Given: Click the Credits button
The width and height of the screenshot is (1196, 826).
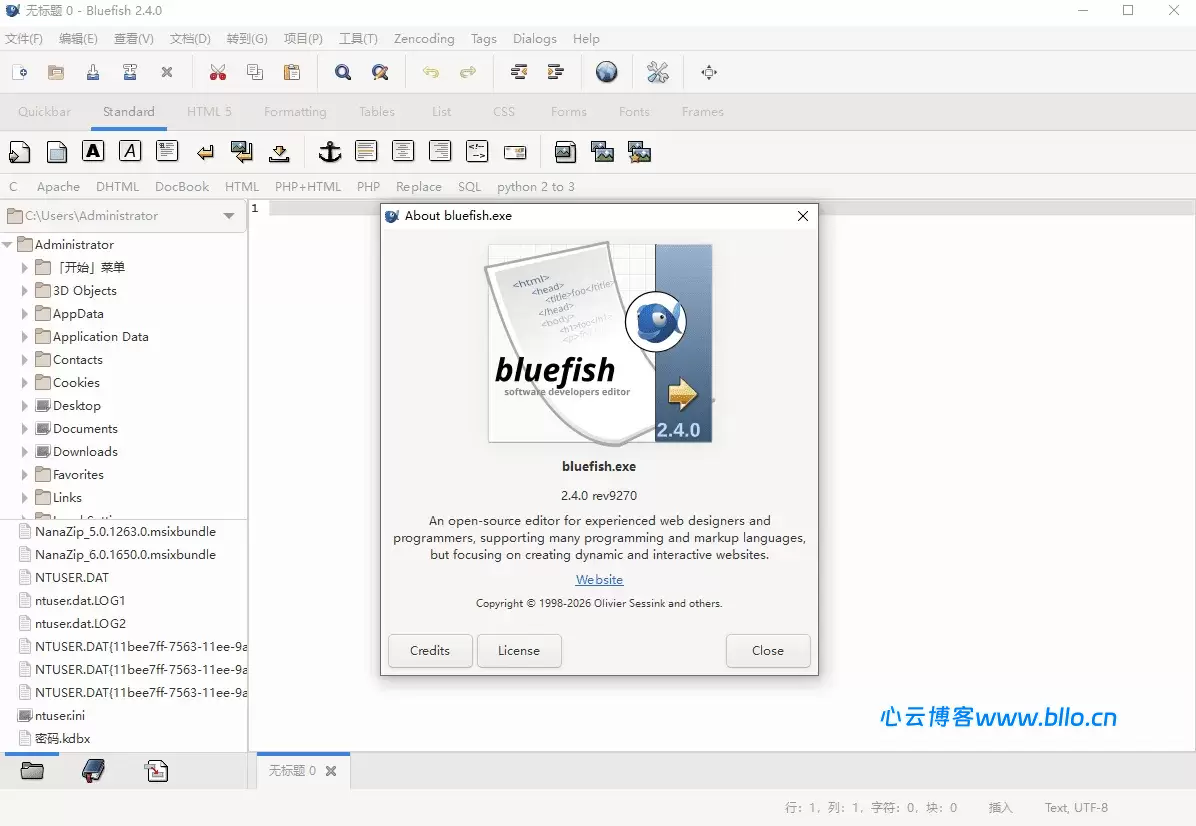Looking at the screenshot, I should click(430, 651).
